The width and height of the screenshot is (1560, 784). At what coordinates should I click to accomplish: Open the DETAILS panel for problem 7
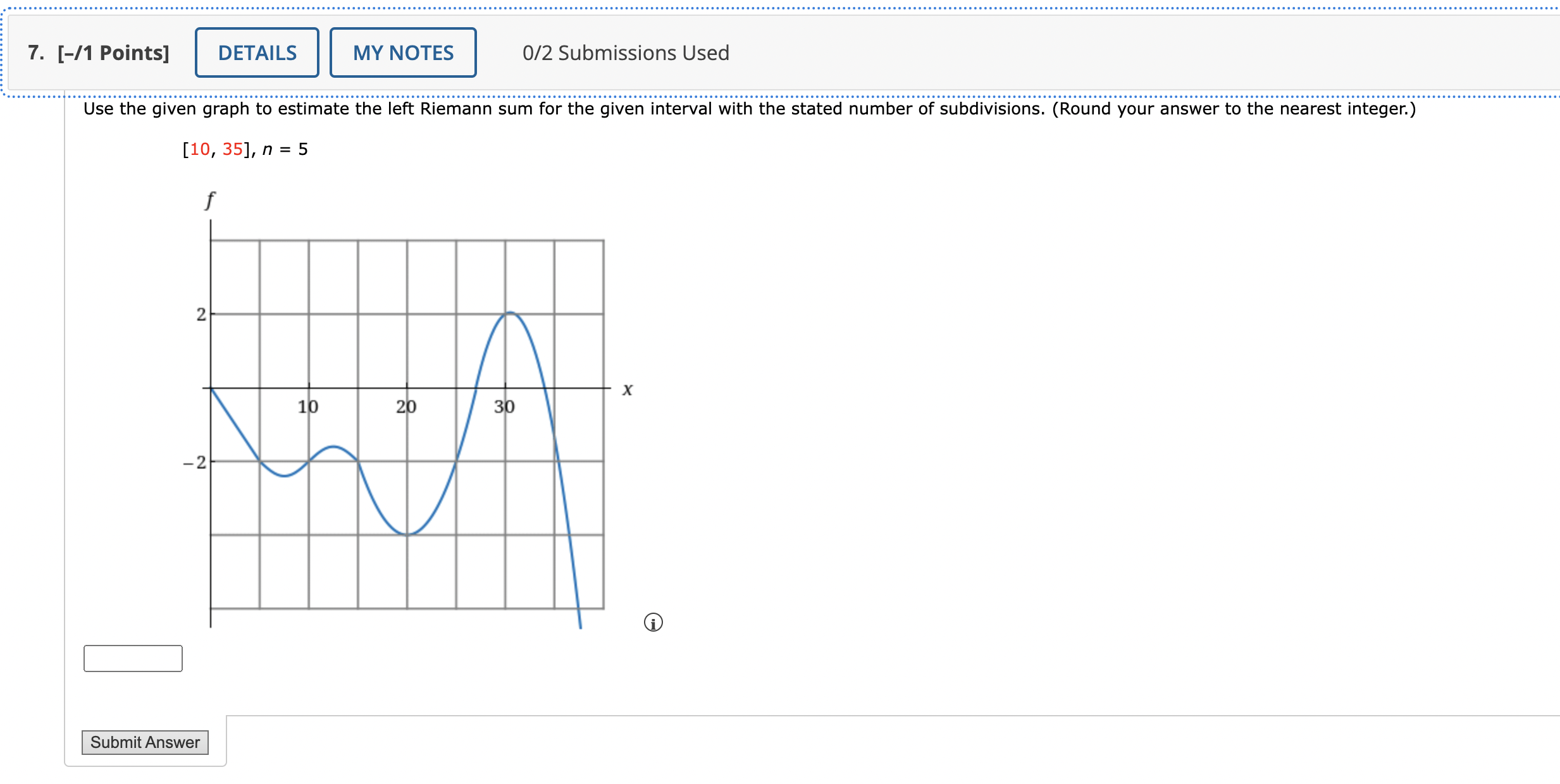click(256, 52)
